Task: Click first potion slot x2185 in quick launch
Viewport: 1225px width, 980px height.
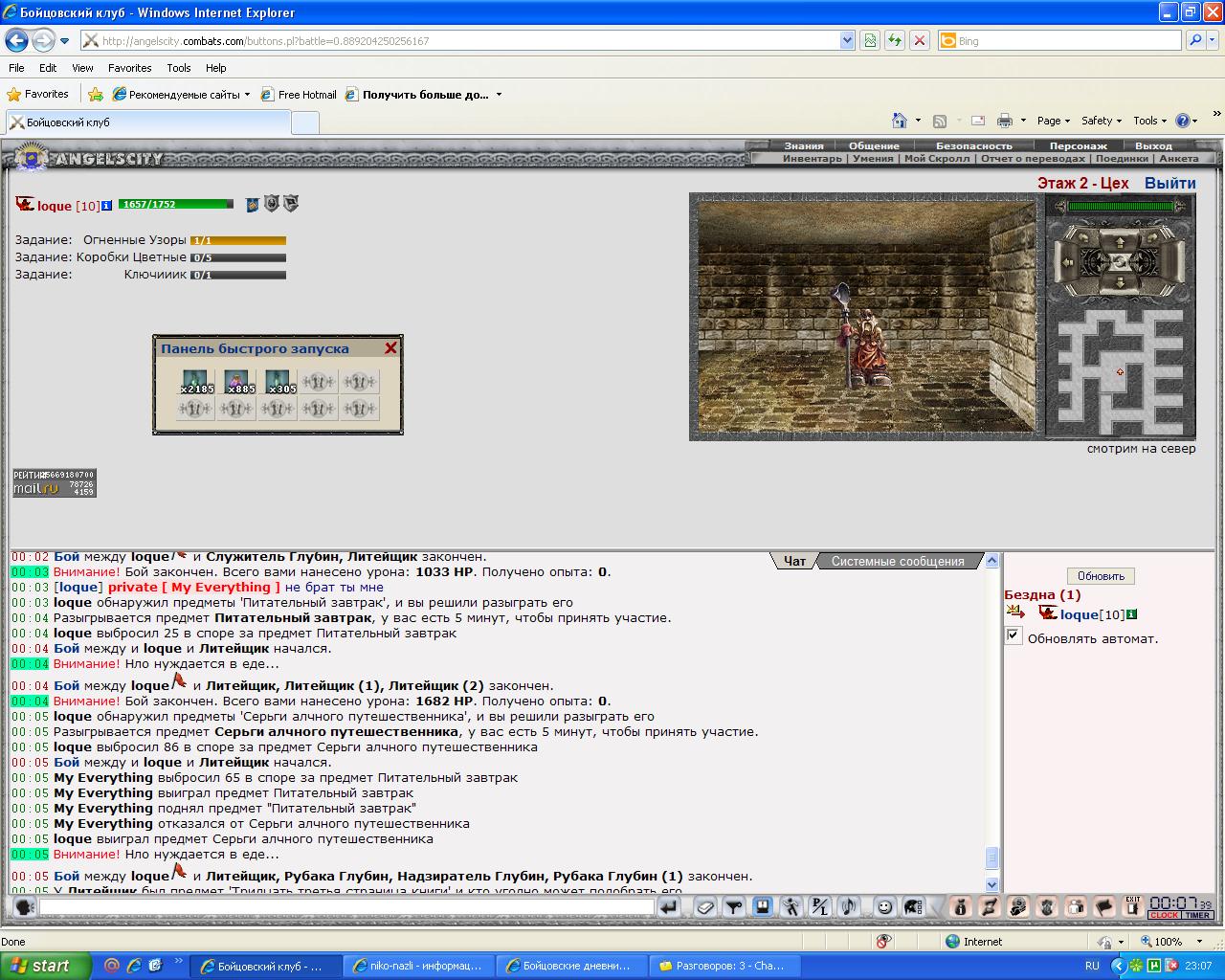Action: click(194, 382)
